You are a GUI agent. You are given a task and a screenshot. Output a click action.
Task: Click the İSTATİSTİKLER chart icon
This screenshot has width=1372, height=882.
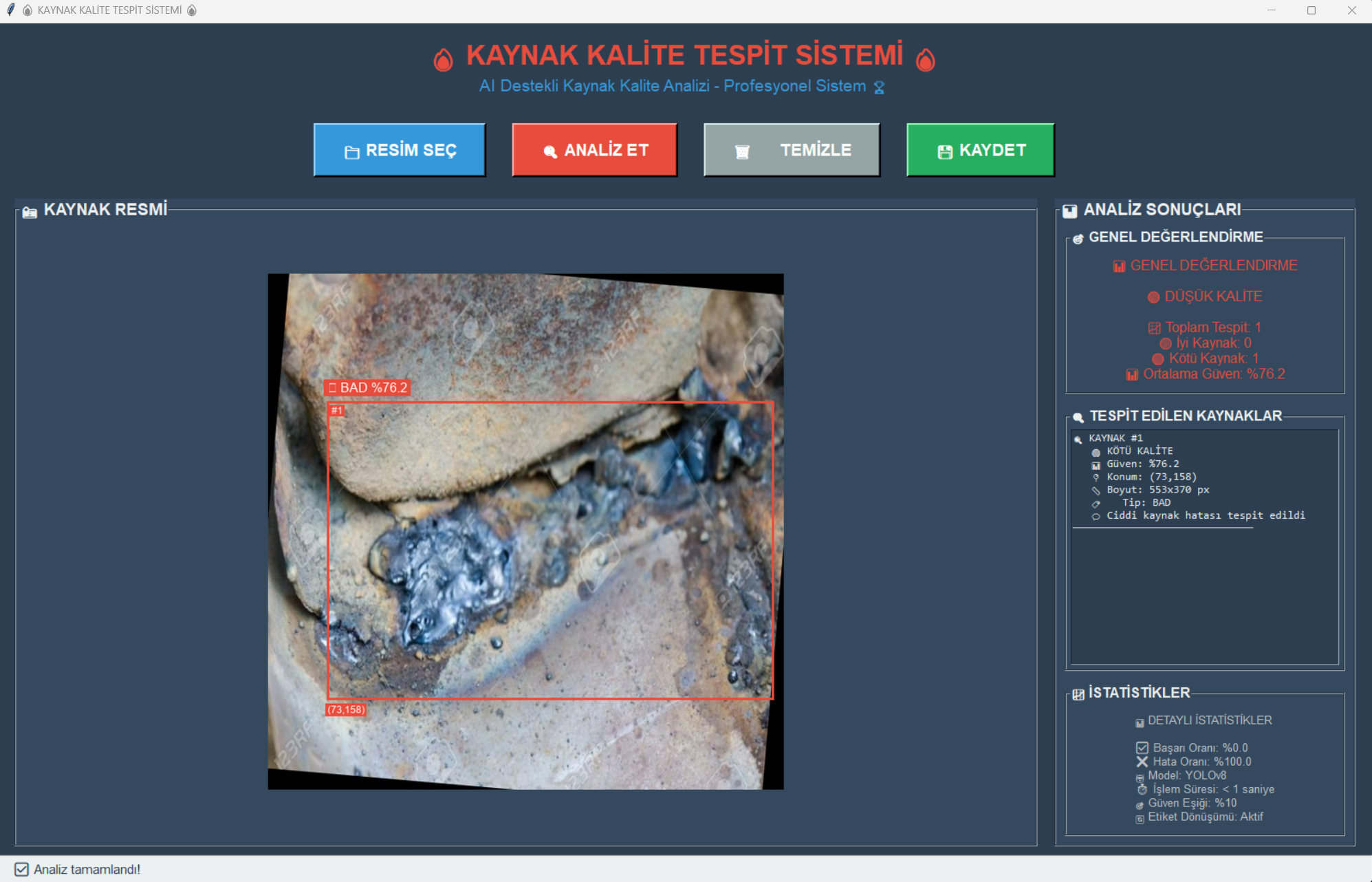tap(1078, 694)
